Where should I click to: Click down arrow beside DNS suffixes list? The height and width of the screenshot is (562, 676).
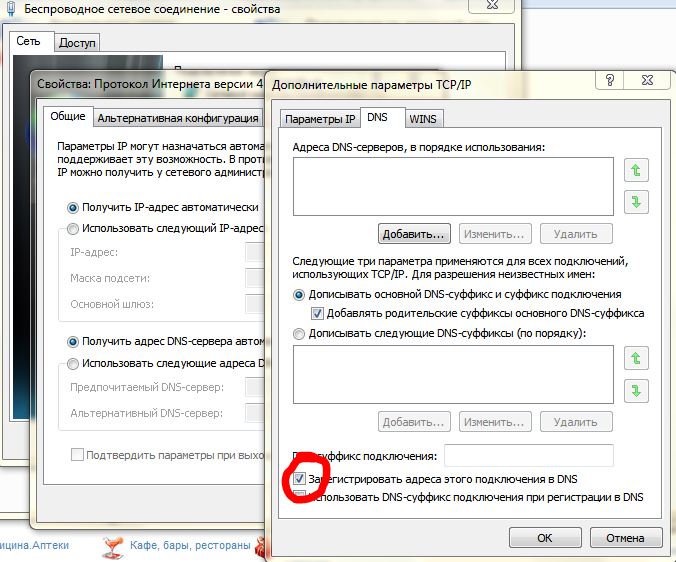click(635, 390)
